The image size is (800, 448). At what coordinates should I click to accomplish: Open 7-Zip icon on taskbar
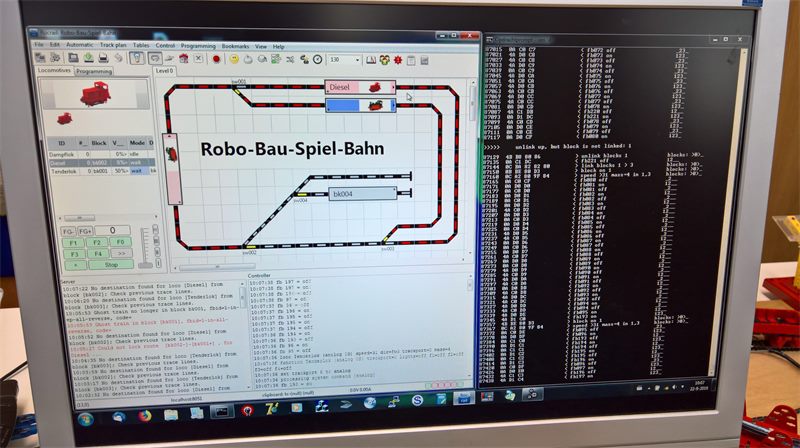[x=271, y=408]
